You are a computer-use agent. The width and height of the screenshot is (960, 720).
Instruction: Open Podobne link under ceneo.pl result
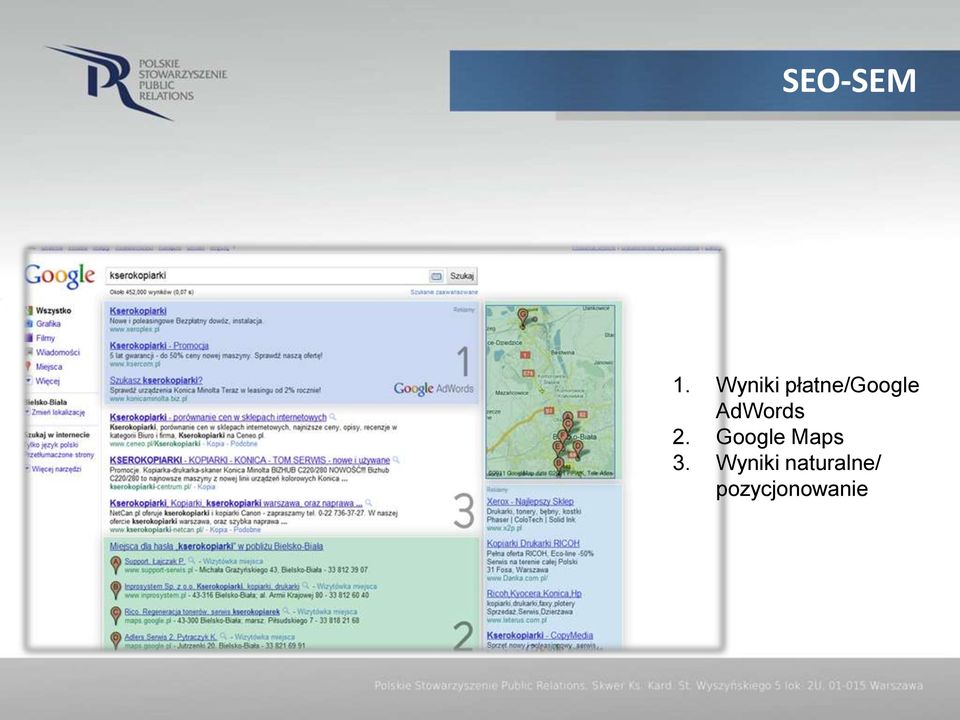pos(244,443)
